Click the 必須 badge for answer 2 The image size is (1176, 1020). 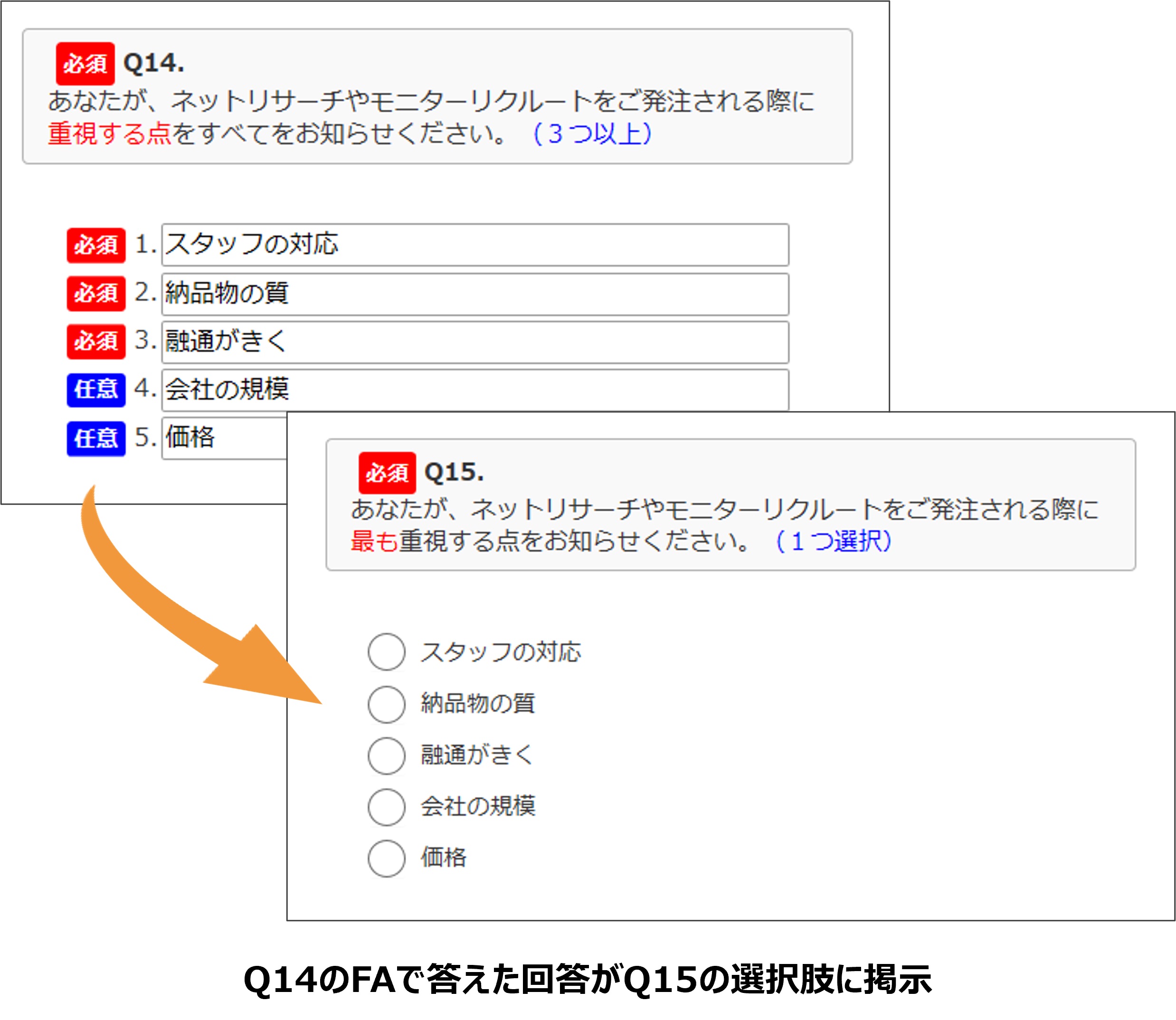95,294
